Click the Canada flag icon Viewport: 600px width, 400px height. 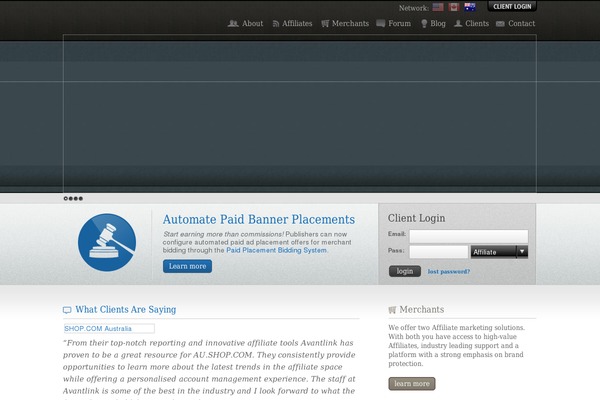[454, 7]
